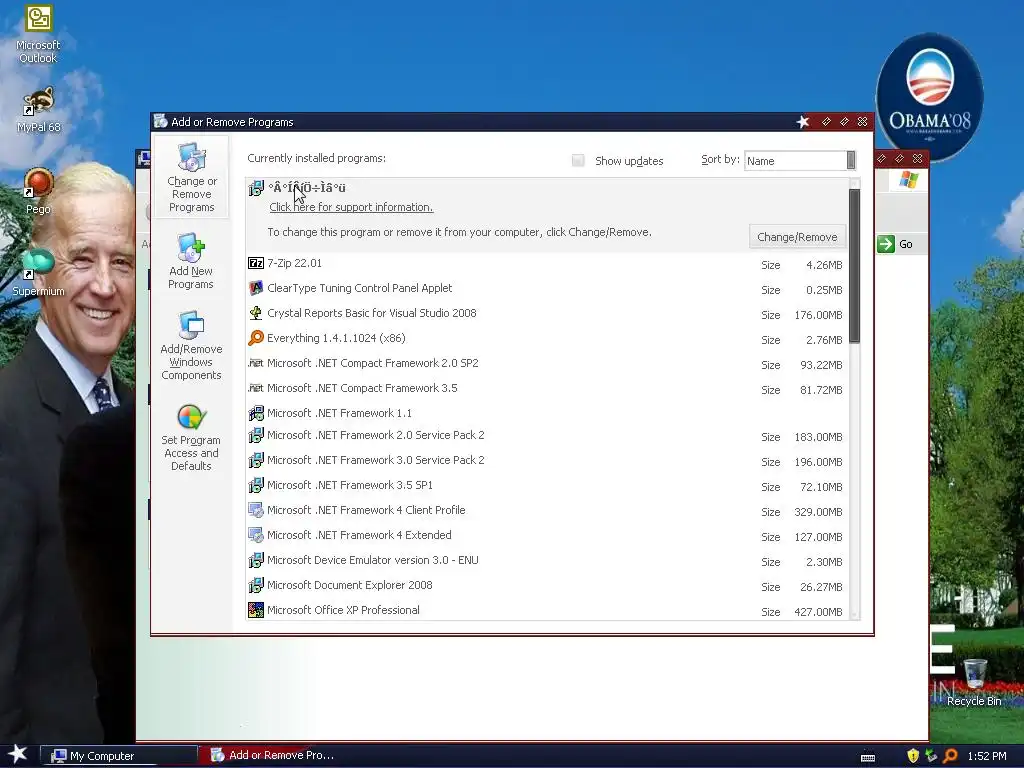Click the 176.00MB size value

(x=818, y=315)
